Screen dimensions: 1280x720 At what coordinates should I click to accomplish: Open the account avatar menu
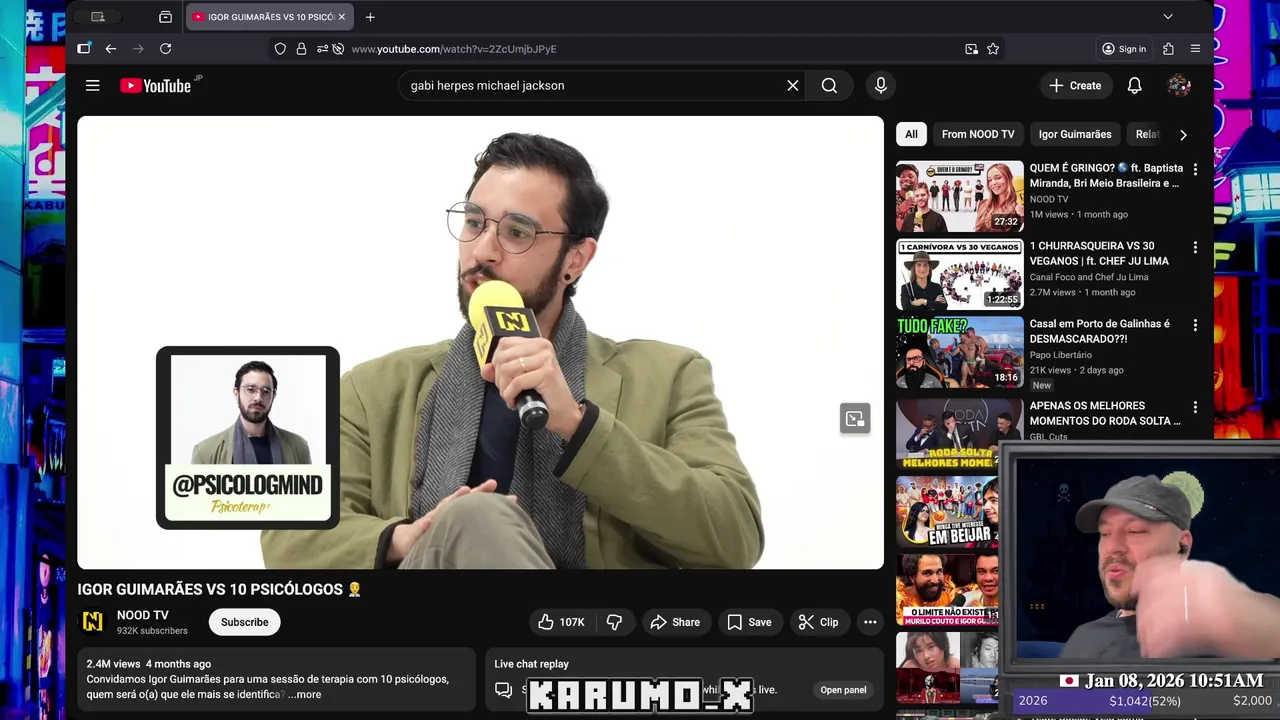(x=1179, y=86)
